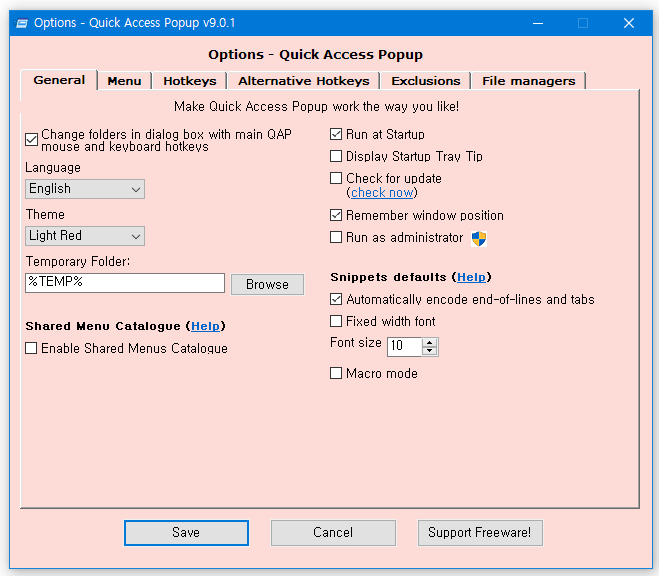
Task: Toggle Remember window position
Action: pyautogui.click(x=336, y=216)
